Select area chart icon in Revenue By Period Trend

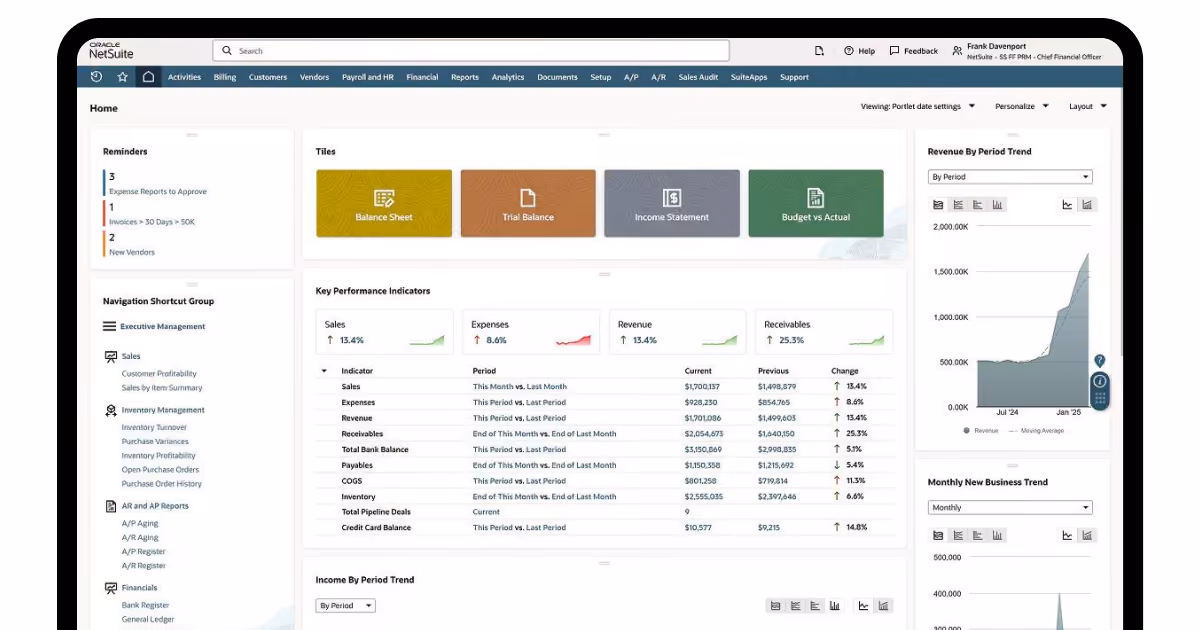coord(938,205)
